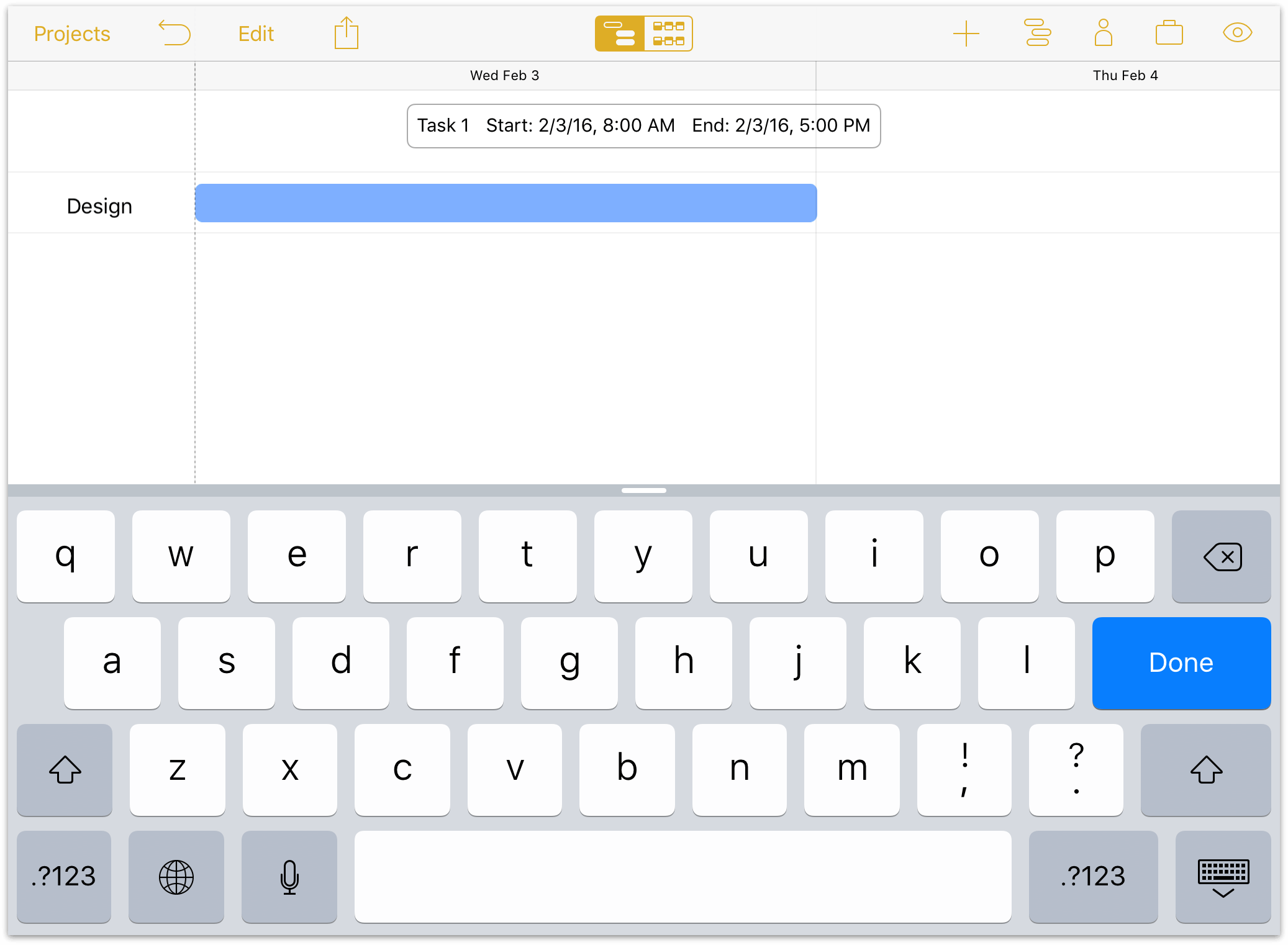Image resolution: width=1288 pixels, height=945 pixels.
Task: Tap the n key
Action: (x=740, y=770)
